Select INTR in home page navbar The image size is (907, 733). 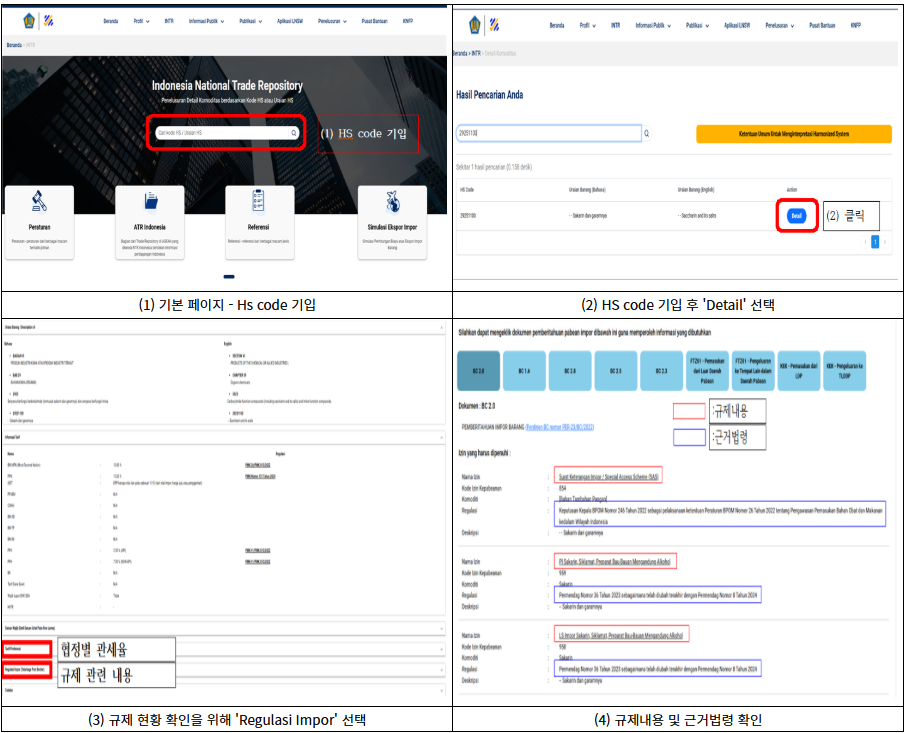tap(169, 21)
